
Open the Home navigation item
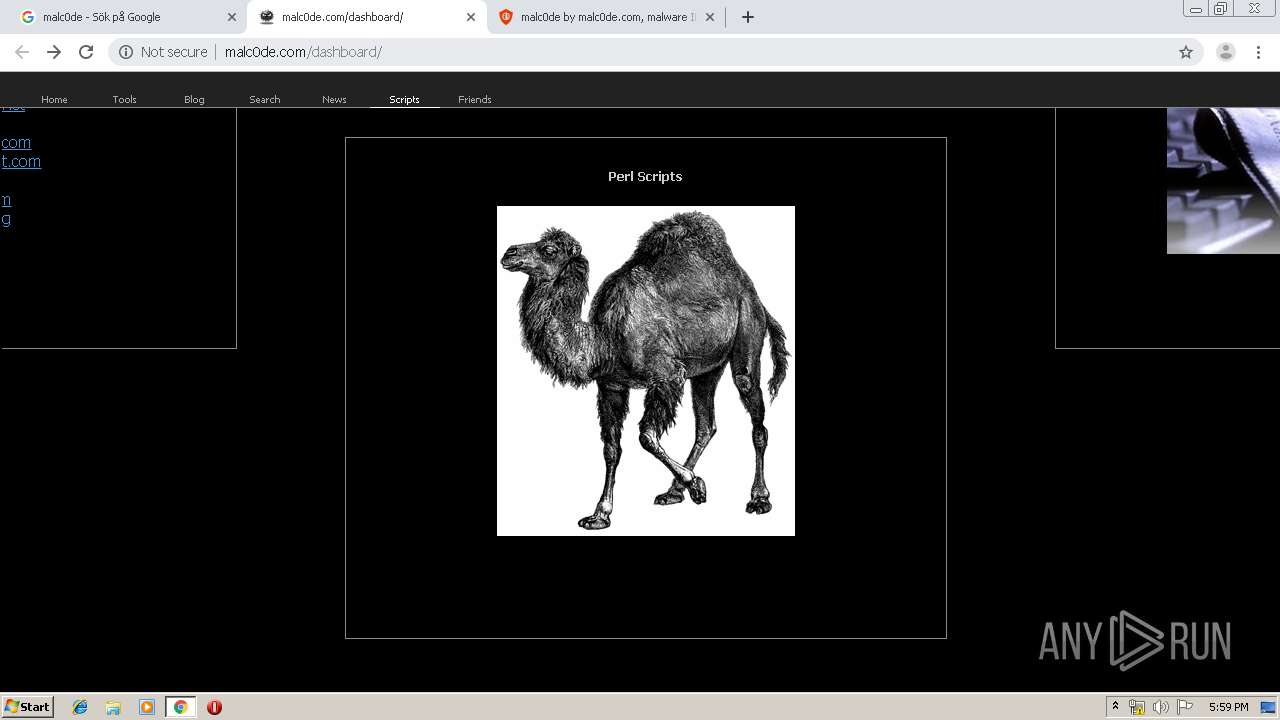54,99
